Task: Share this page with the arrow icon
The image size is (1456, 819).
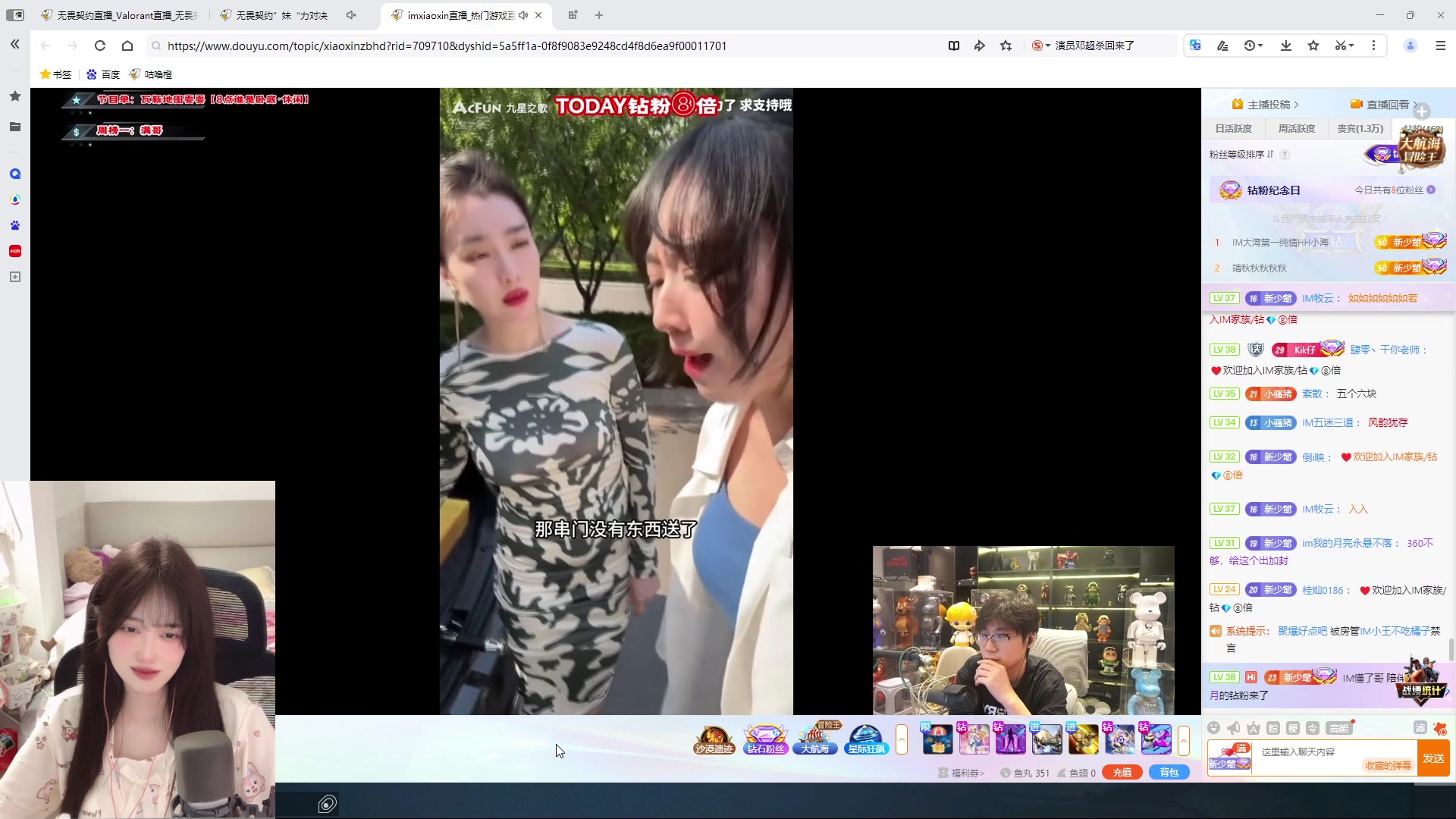Action: click(x=980, y=45)
